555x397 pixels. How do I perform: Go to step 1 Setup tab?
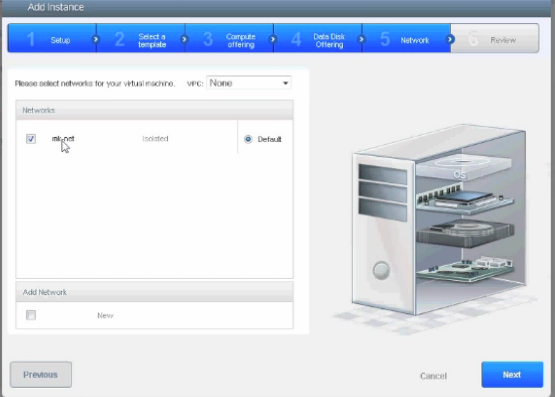click(x=52, y=39)
